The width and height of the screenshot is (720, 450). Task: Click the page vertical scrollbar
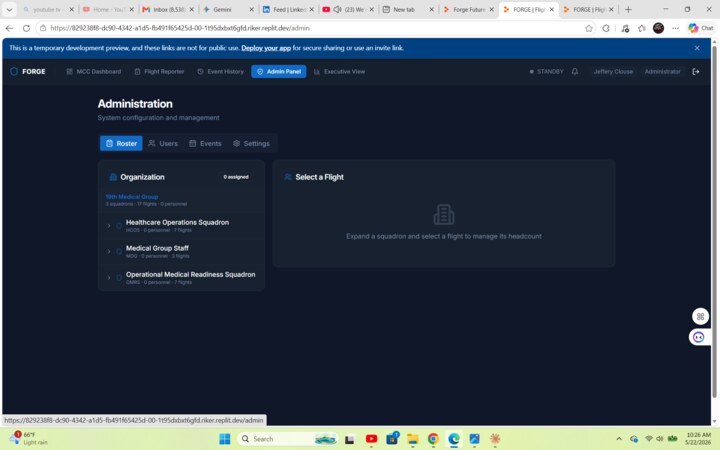(714, 221)
